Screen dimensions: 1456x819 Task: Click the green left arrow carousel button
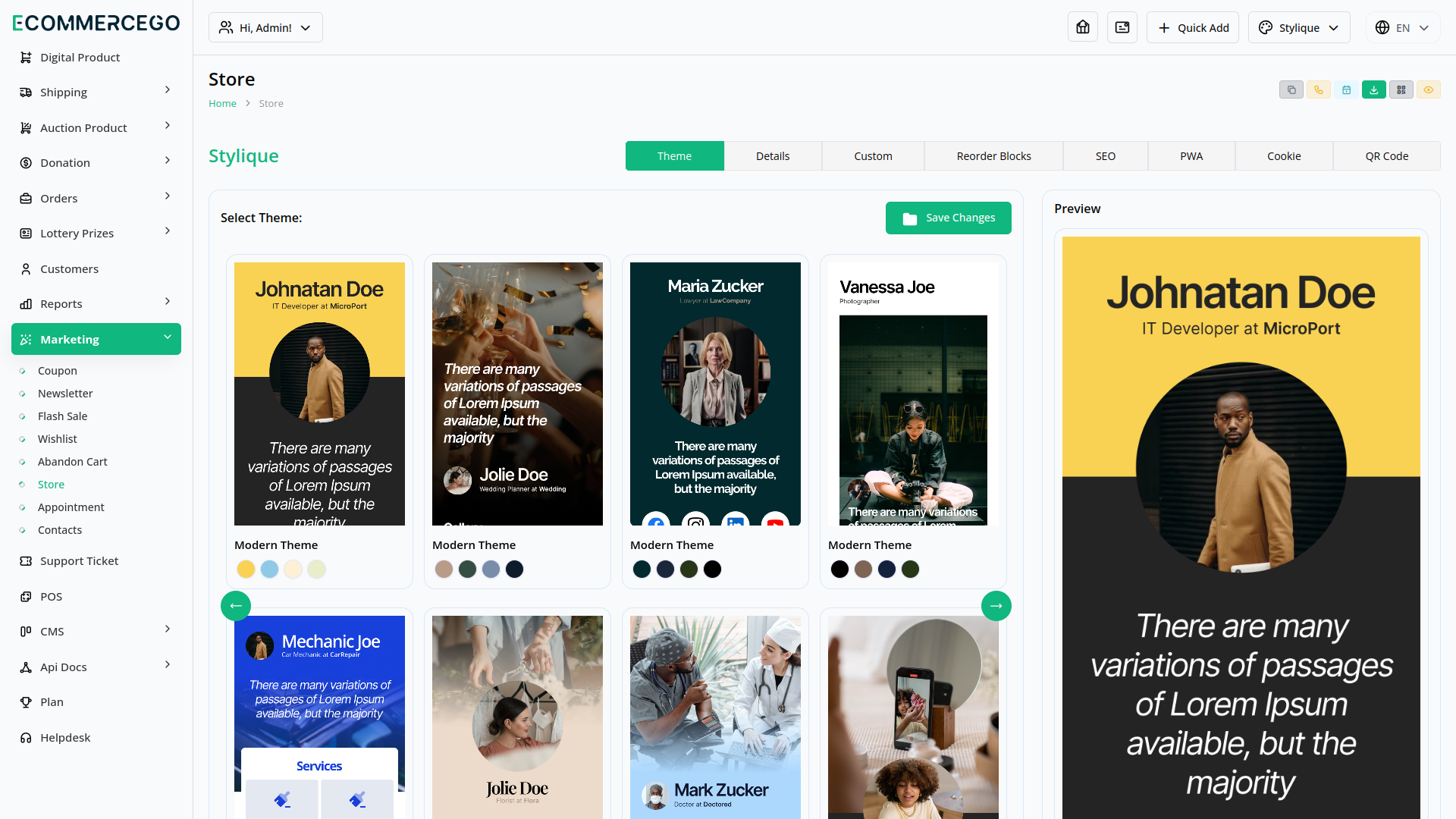tap(236, 606)
